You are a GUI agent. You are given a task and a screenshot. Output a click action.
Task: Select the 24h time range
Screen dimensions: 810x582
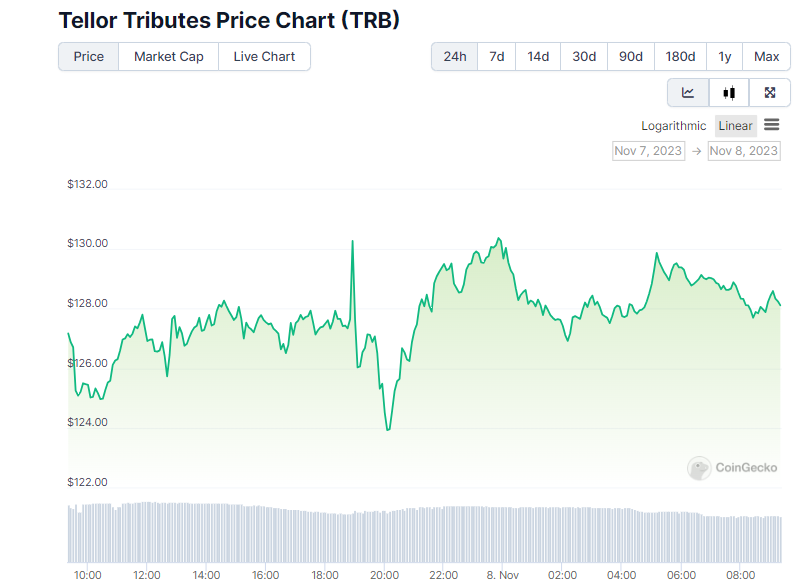(x=454, y=57)
